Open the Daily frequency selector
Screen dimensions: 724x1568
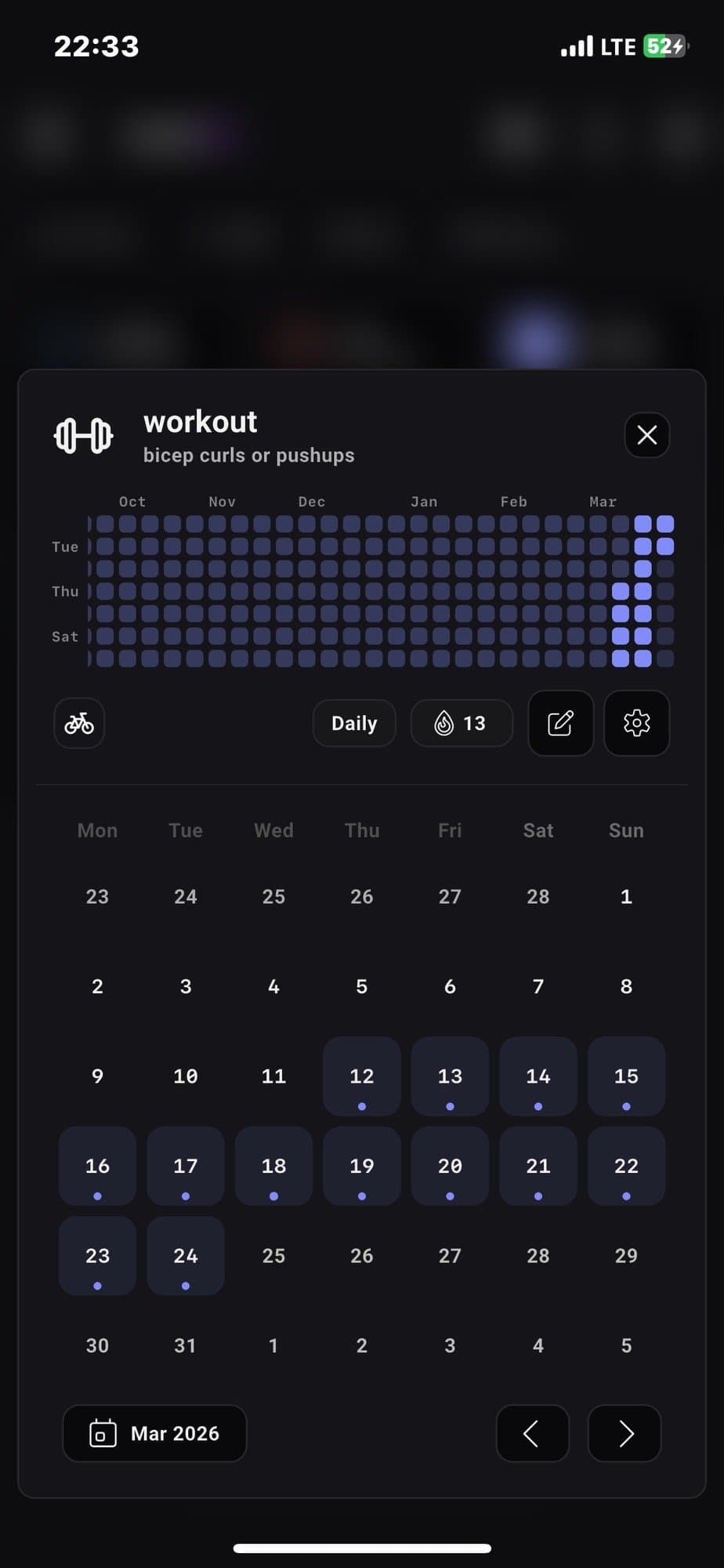pyautogui.click(x=354, y=723)
